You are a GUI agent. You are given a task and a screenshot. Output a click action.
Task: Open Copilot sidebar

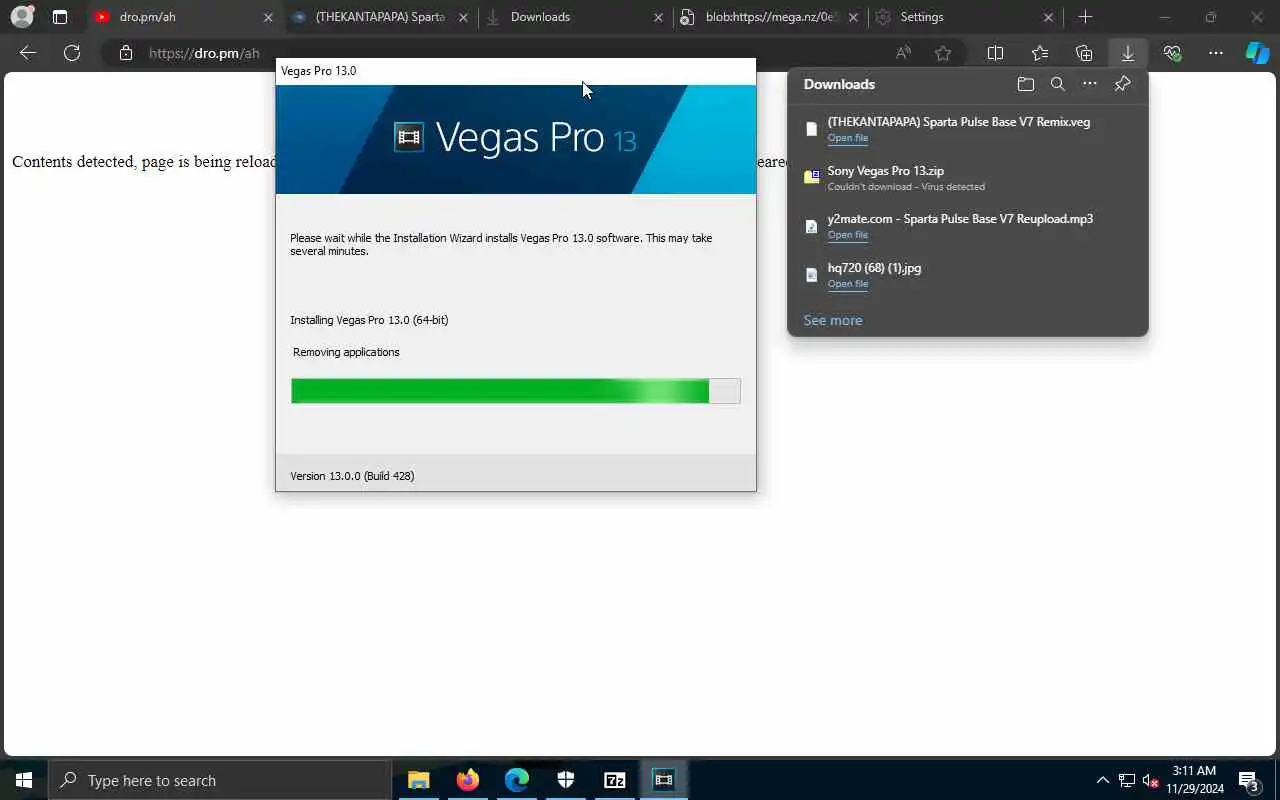(1257, 53)
